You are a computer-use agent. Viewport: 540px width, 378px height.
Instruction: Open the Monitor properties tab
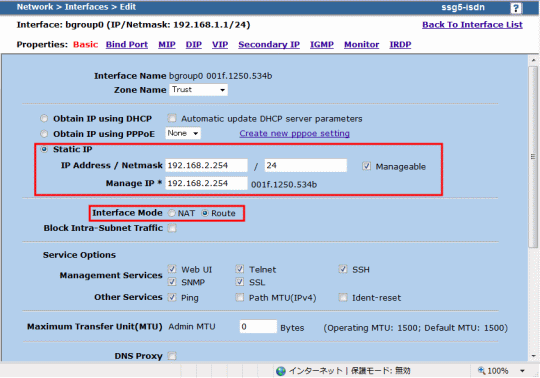pos(361,45)
